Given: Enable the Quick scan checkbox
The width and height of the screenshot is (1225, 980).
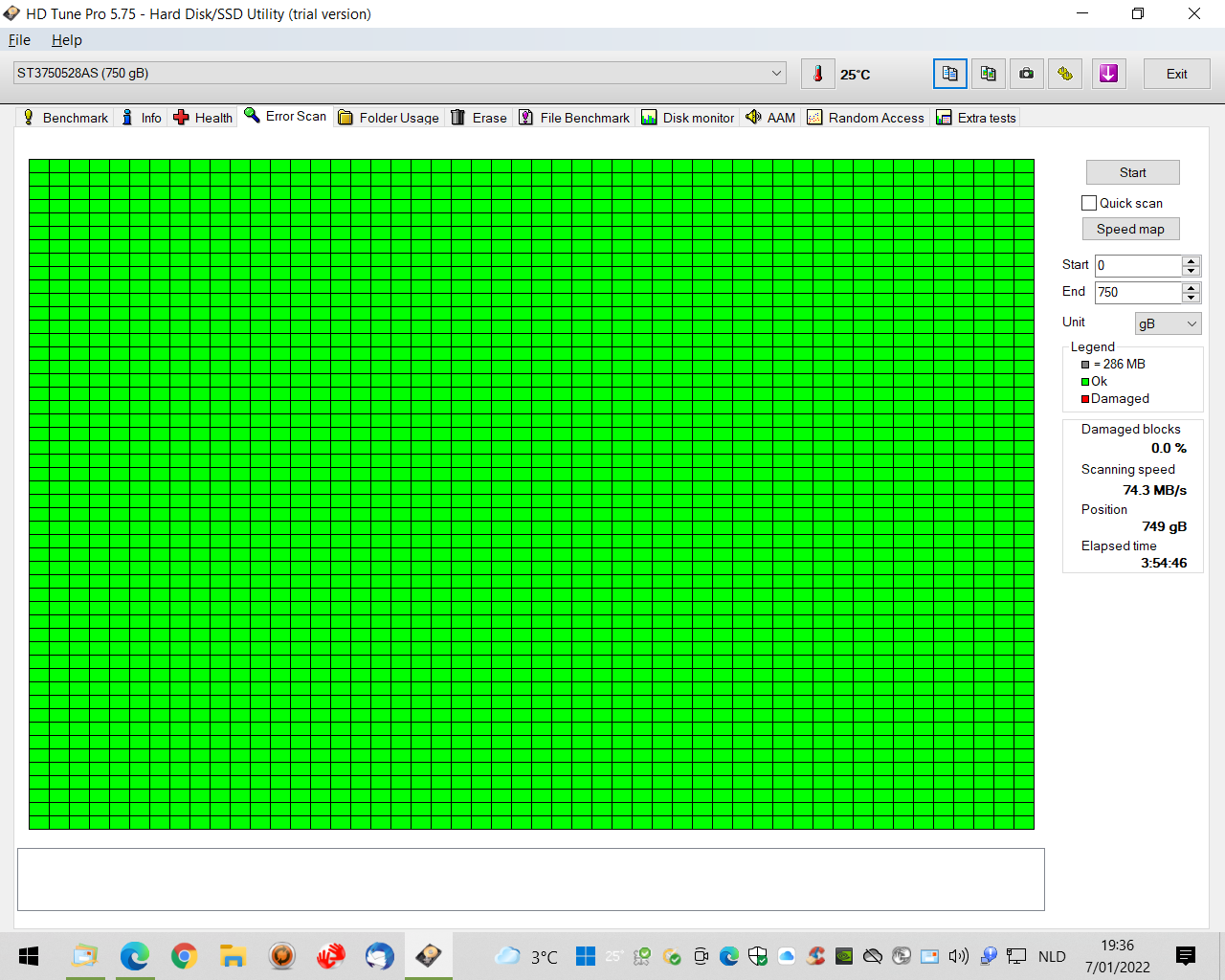Looking at the screenshot, I should [1089, 203].
